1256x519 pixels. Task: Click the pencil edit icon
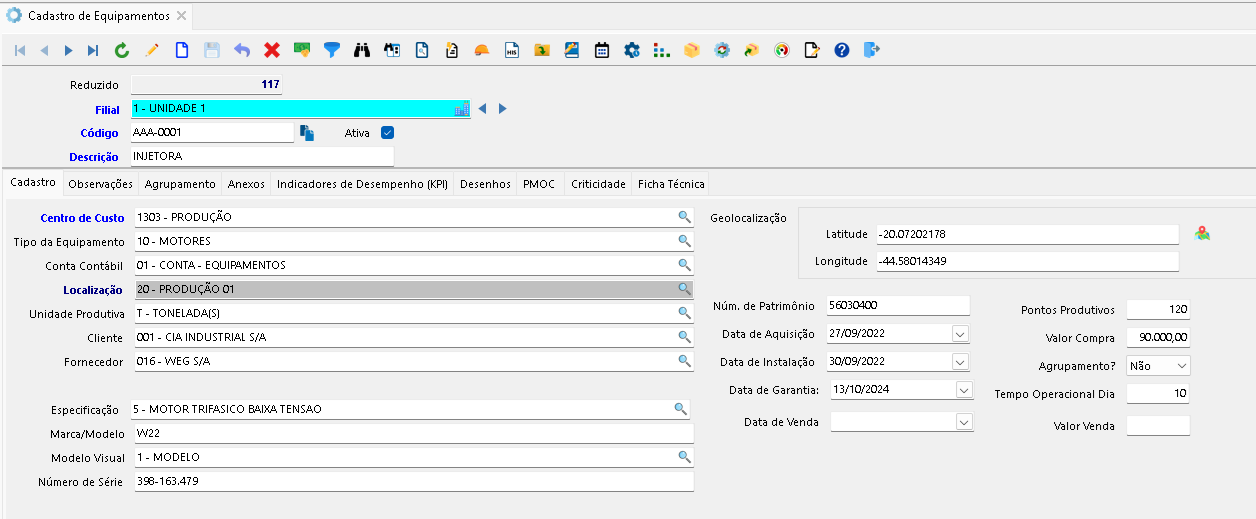pyautogui.click(x=152, y=50)
